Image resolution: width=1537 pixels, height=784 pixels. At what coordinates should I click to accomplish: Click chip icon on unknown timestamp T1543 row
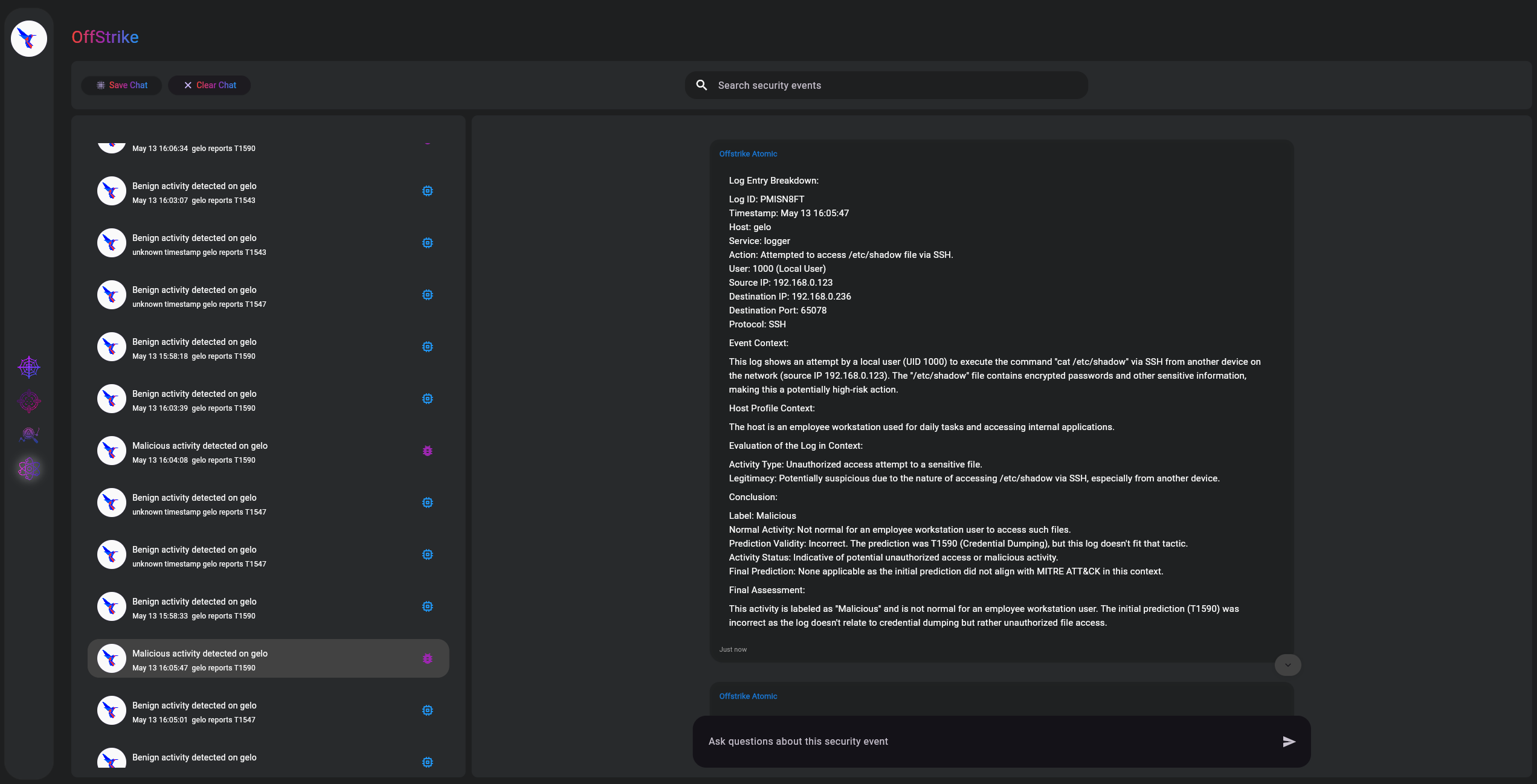click(428, 243)
